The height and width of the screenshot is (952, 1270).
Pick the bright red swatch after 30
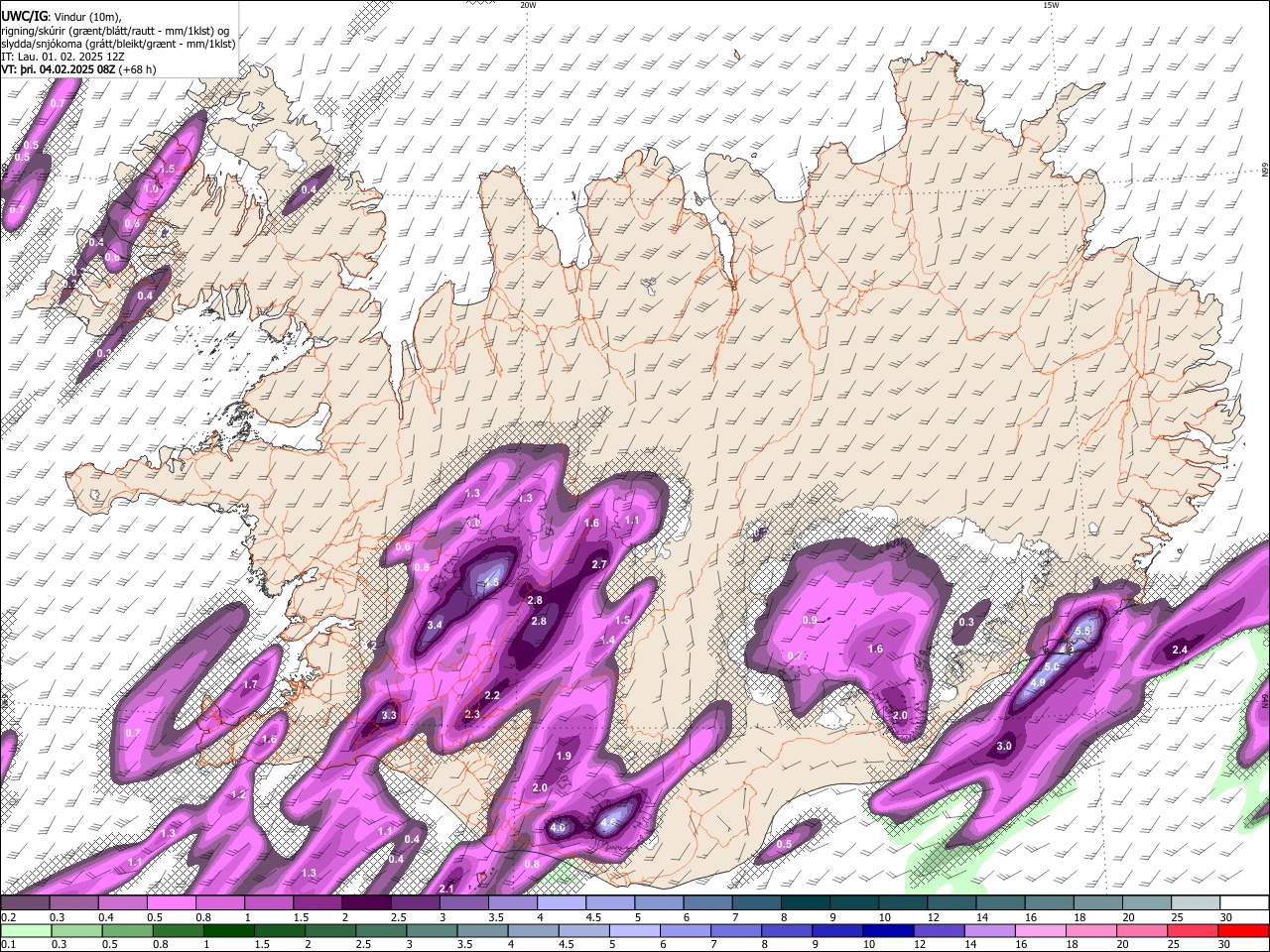(x=1243, y=931)
